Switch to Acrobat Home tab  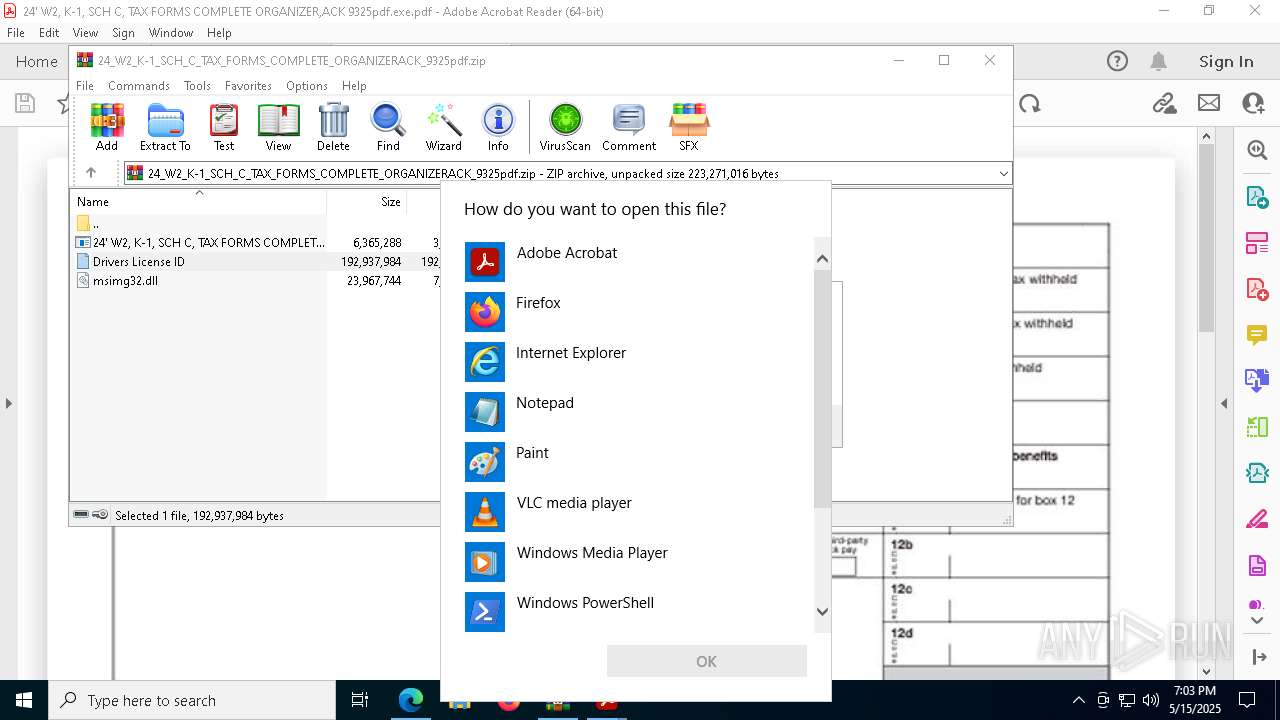[37, 61]
